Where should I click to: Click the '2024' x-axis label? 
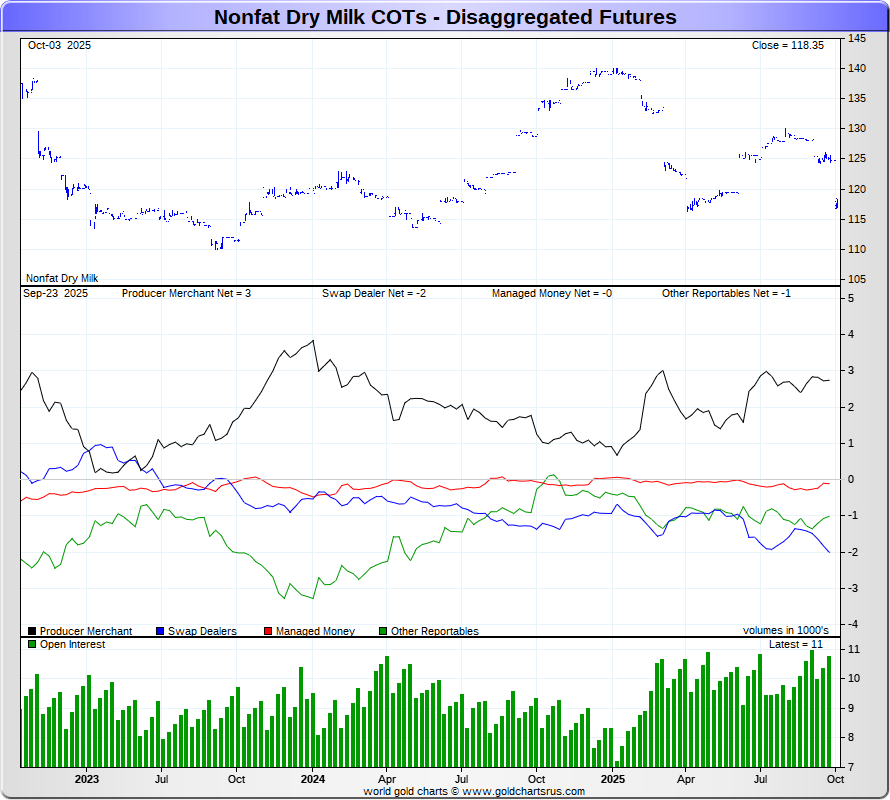point(313,779)
